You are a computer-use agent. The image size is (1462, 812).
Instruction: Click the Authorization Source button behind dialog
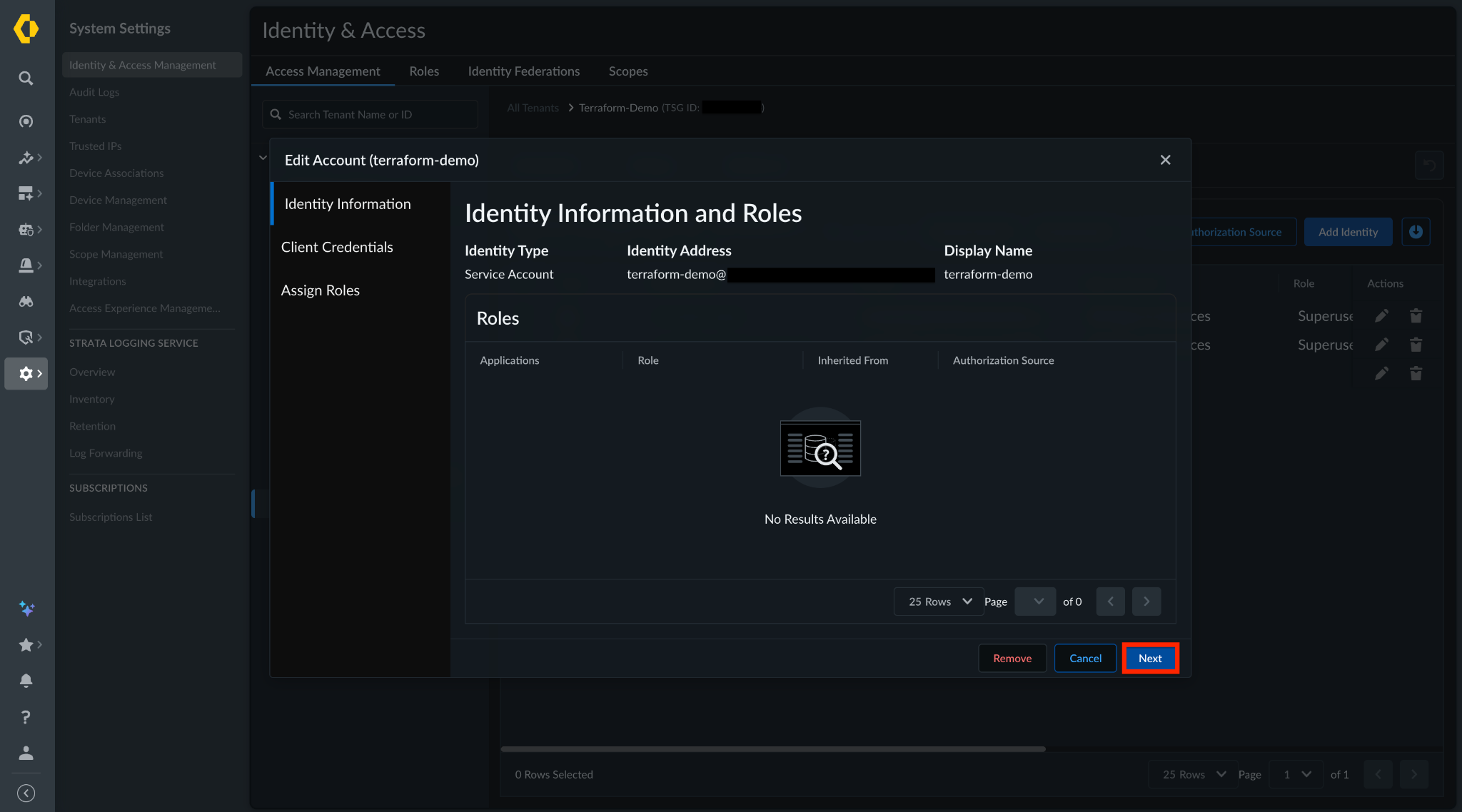pos(1242,232)
